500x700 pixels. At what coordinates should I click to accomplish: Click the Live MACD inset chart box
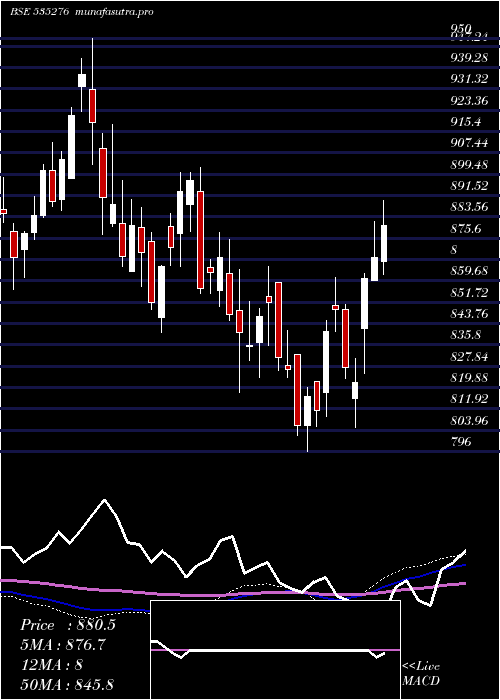275,650
